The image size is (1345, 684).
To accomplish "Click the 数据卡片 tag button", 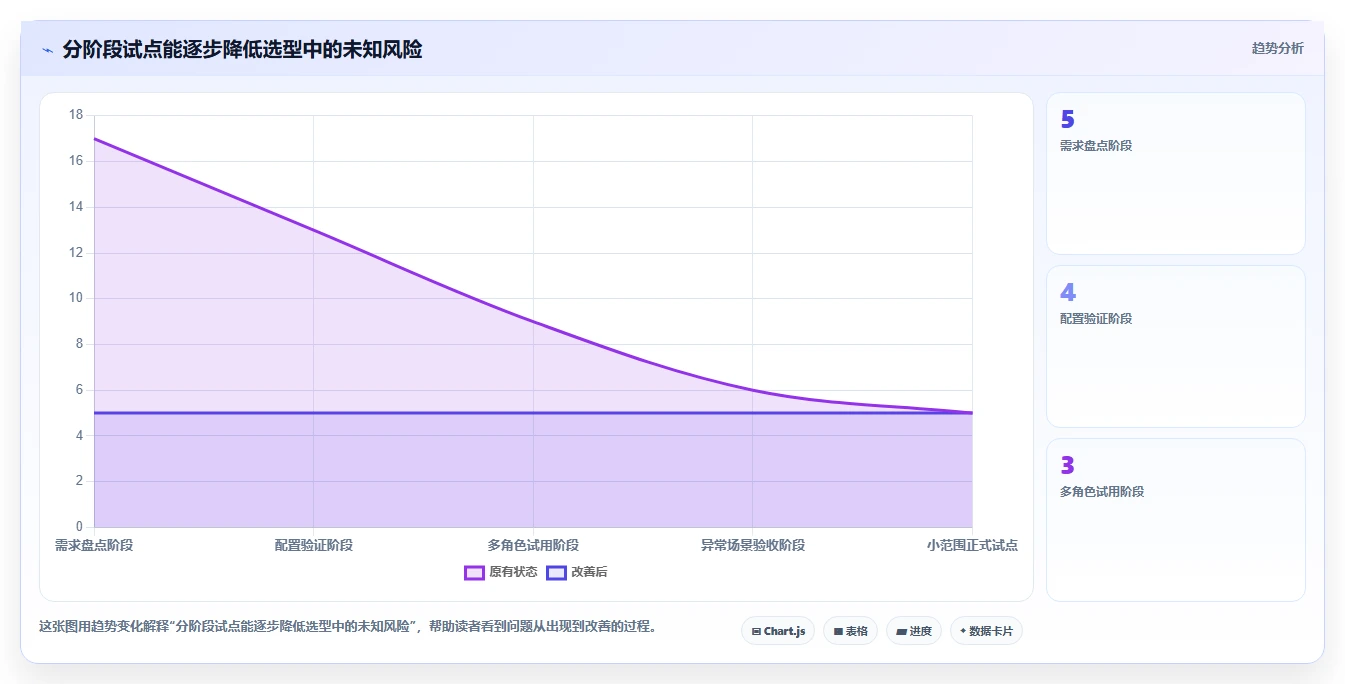I will coord(986,631).
